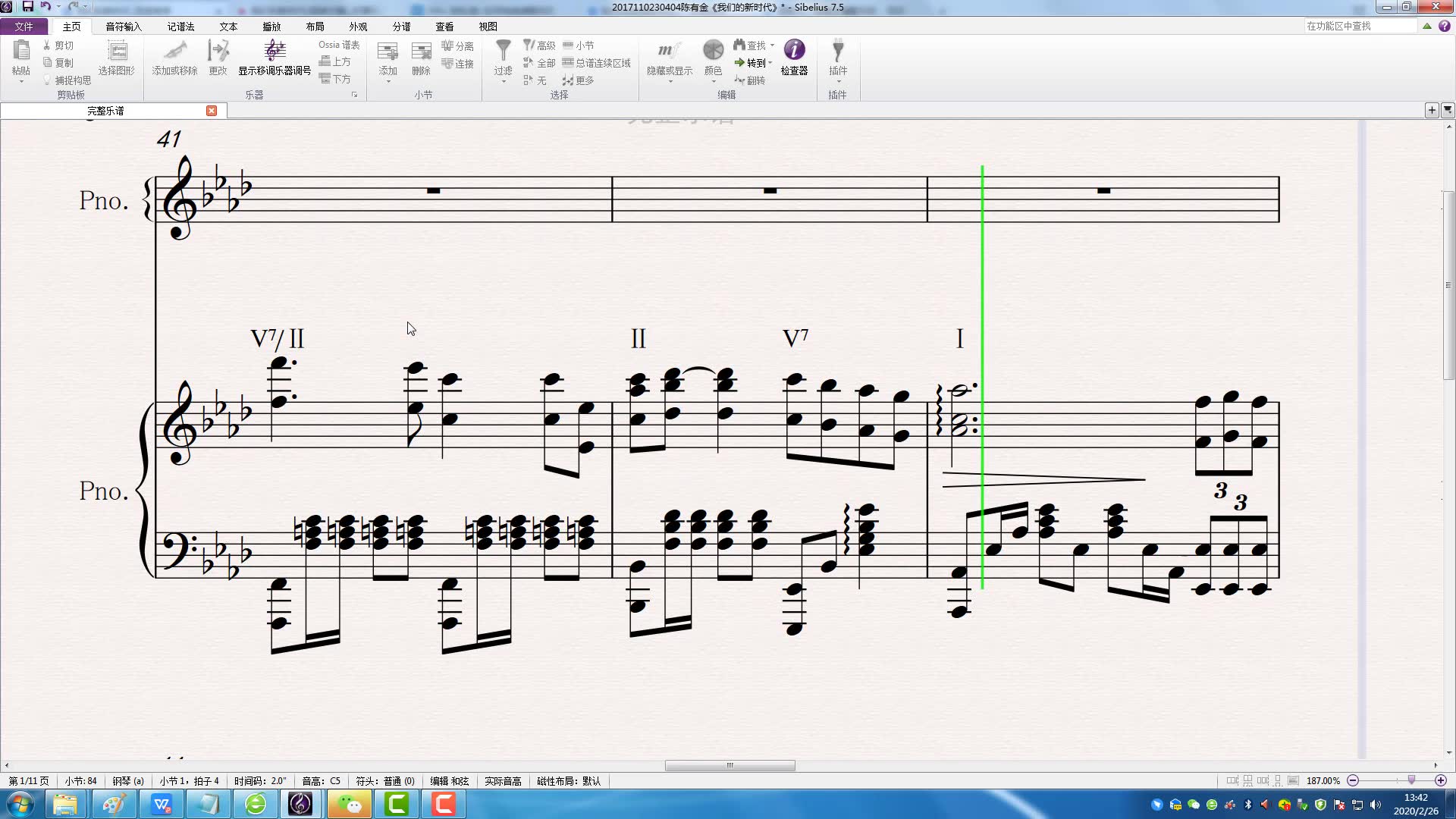Click Ossia staff Above (上方)
This screenshot has width=1456, height=819.
(x=334, y=61)
